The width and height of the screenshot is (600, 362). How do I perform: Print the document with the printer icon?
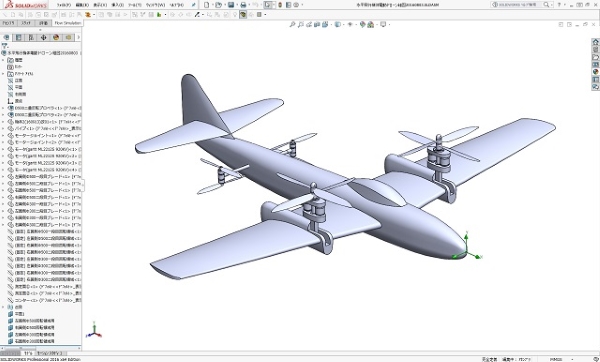click(243, 5)
